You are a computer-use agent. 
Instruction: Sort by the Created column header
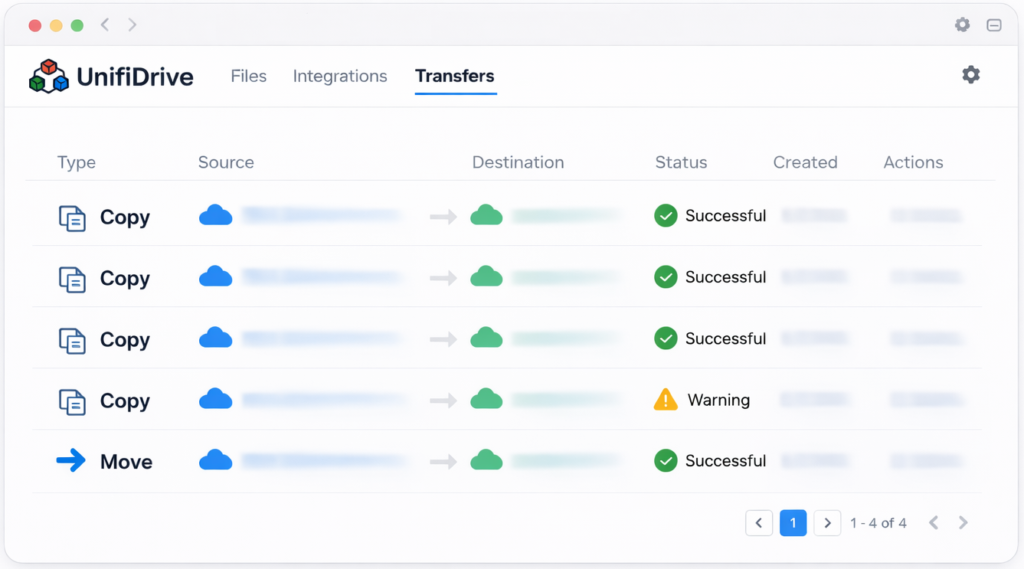804,162
